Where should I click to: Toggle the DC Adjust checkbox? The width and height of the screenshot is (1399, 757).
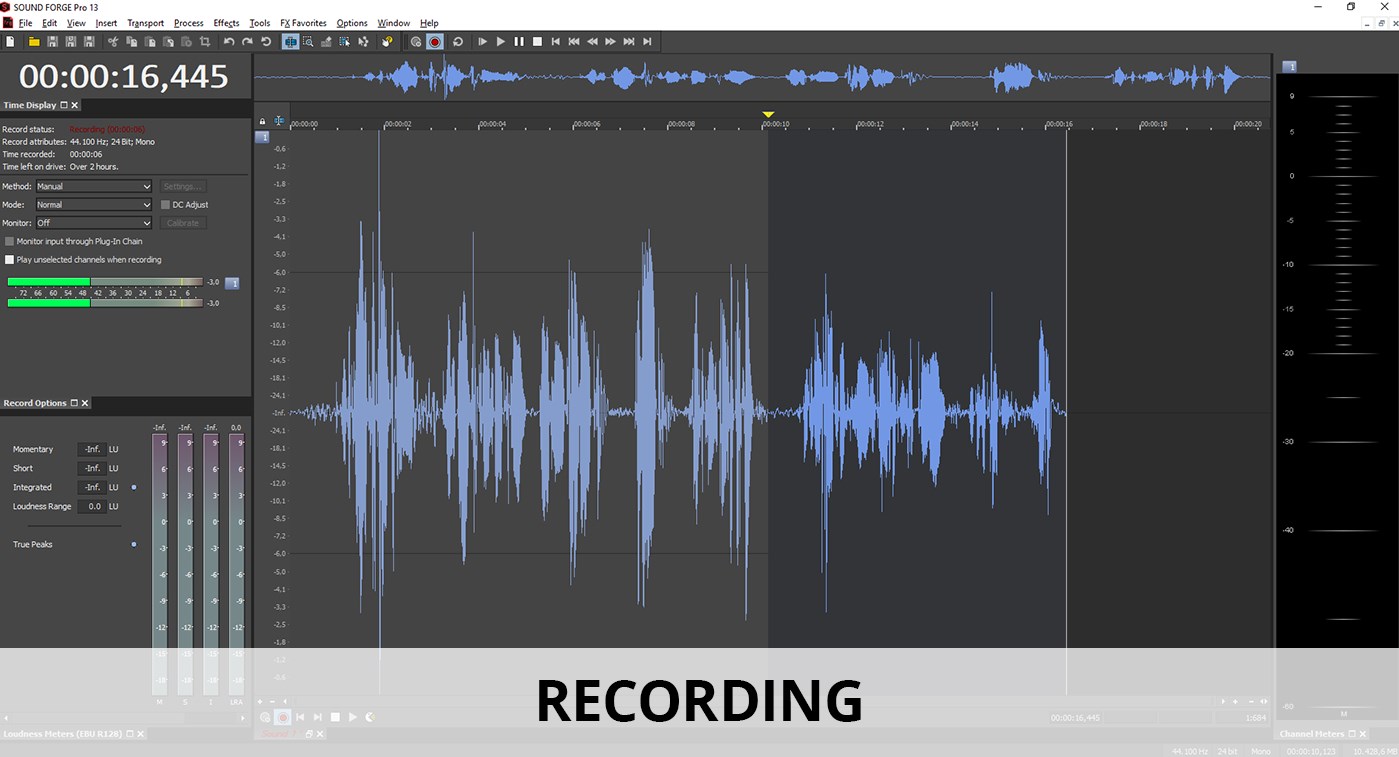(165, 205)
